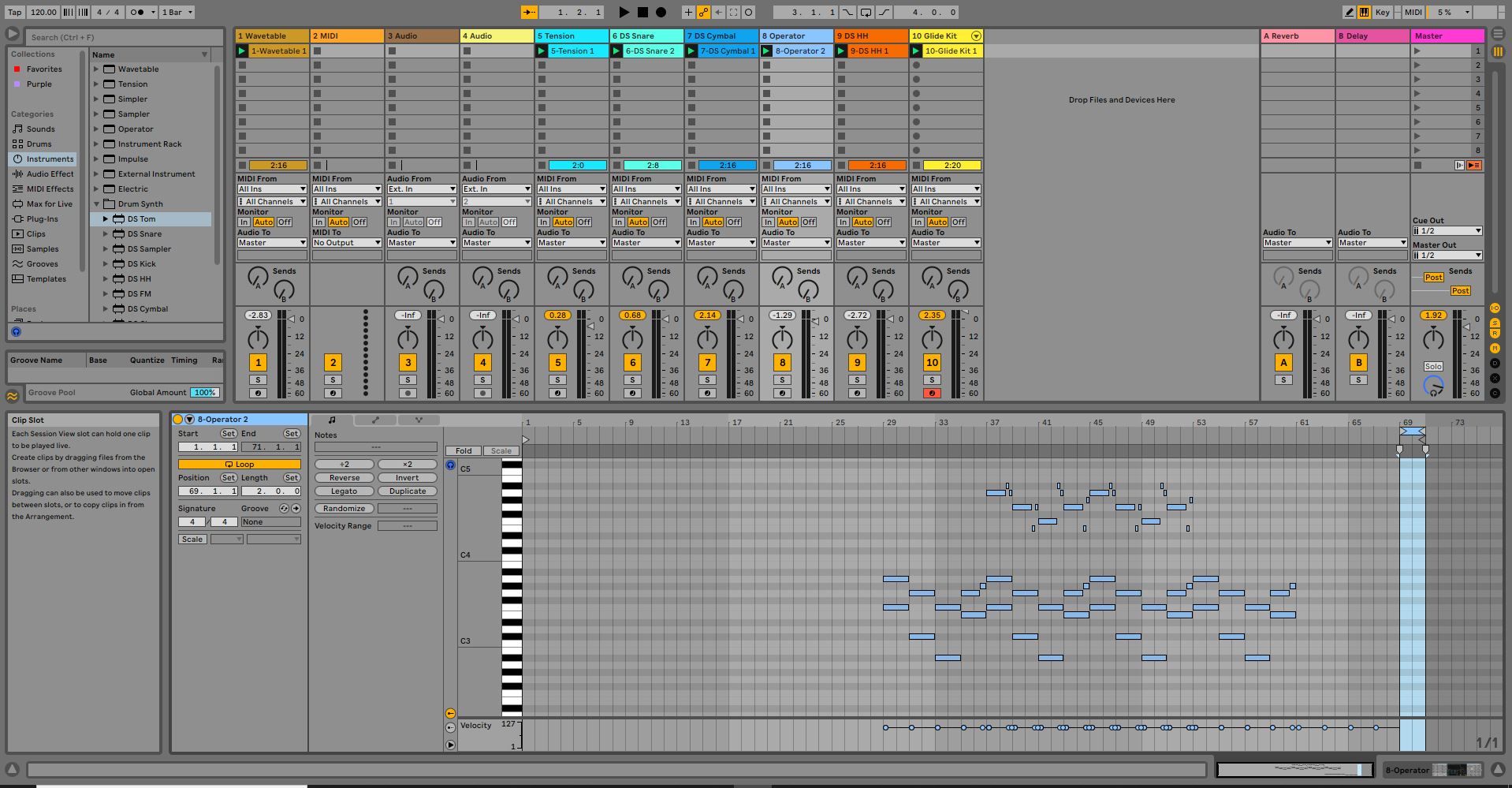Click the Punch-In switch
The image size is (1512, 788).
click(x=847, y=12)
